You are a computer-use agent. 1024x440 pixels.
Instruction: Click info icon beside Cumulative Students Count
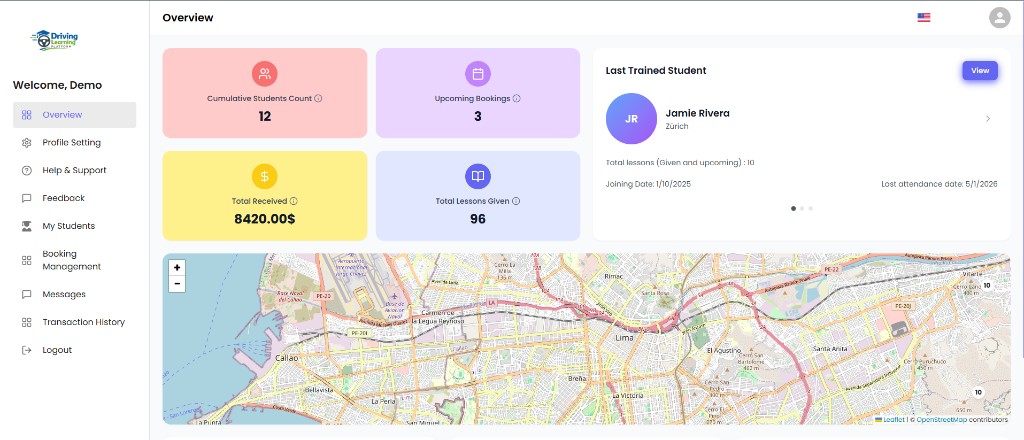[x=319, y=99]
